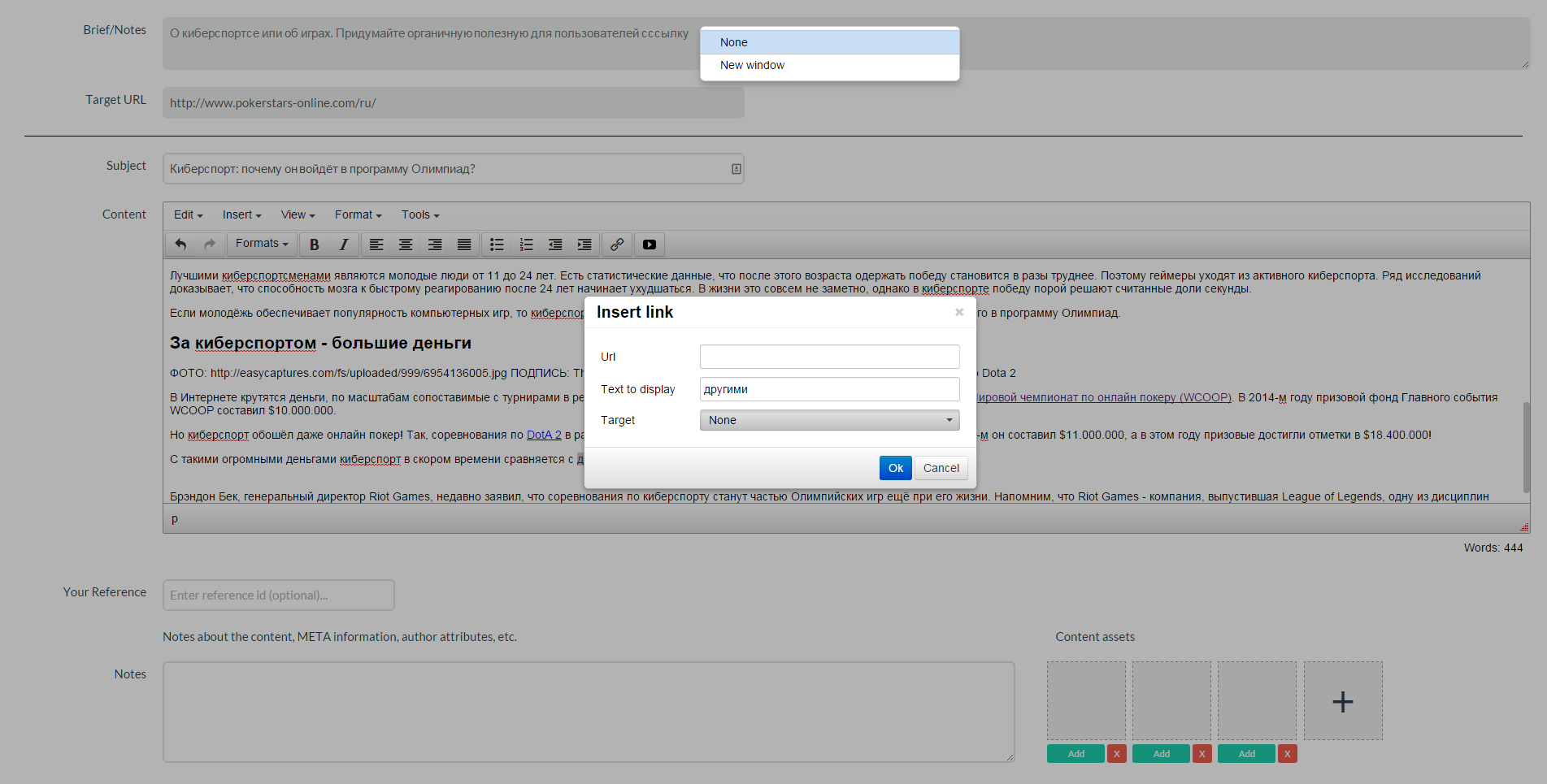Open the Formats dropdown
Screen dimensions: 1547x784
pos(262,244)
